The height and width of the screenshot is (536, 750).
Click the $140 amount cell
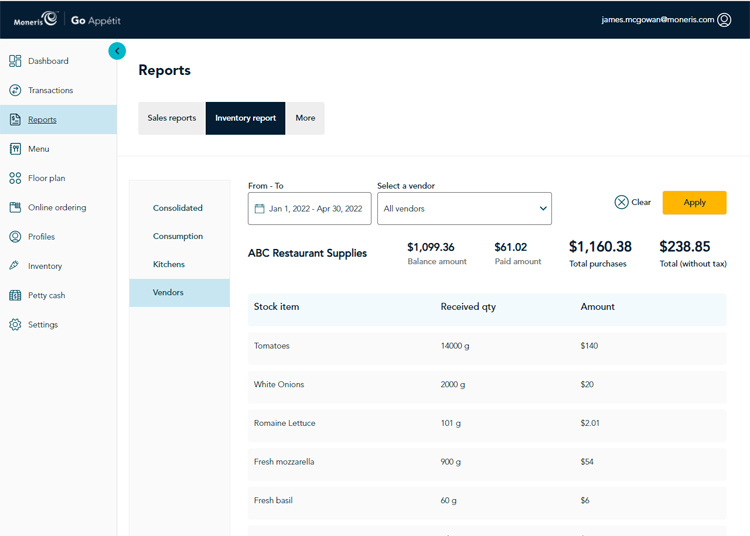click(x=589, y=346)
